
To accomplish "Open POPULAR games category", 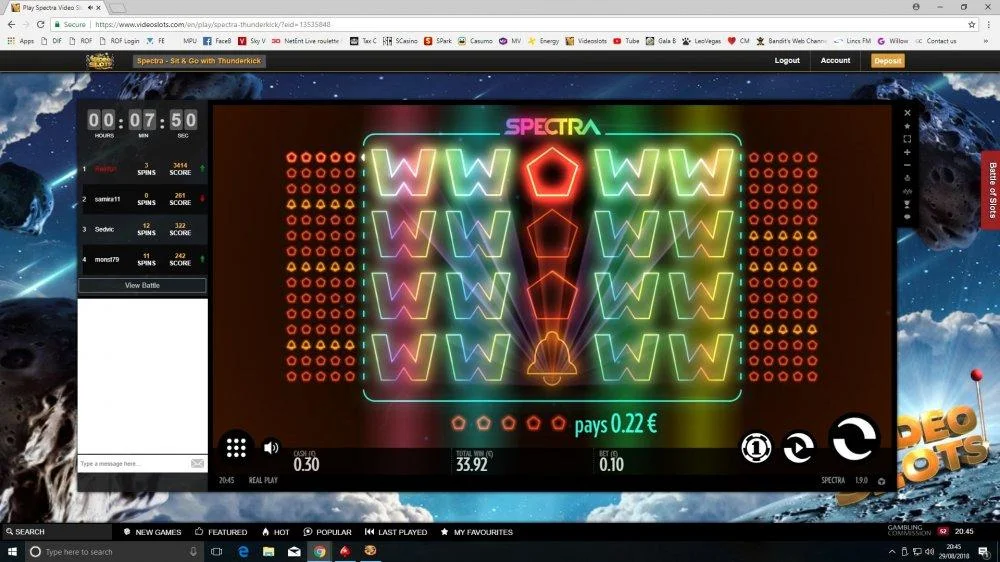I will point(327,531).
